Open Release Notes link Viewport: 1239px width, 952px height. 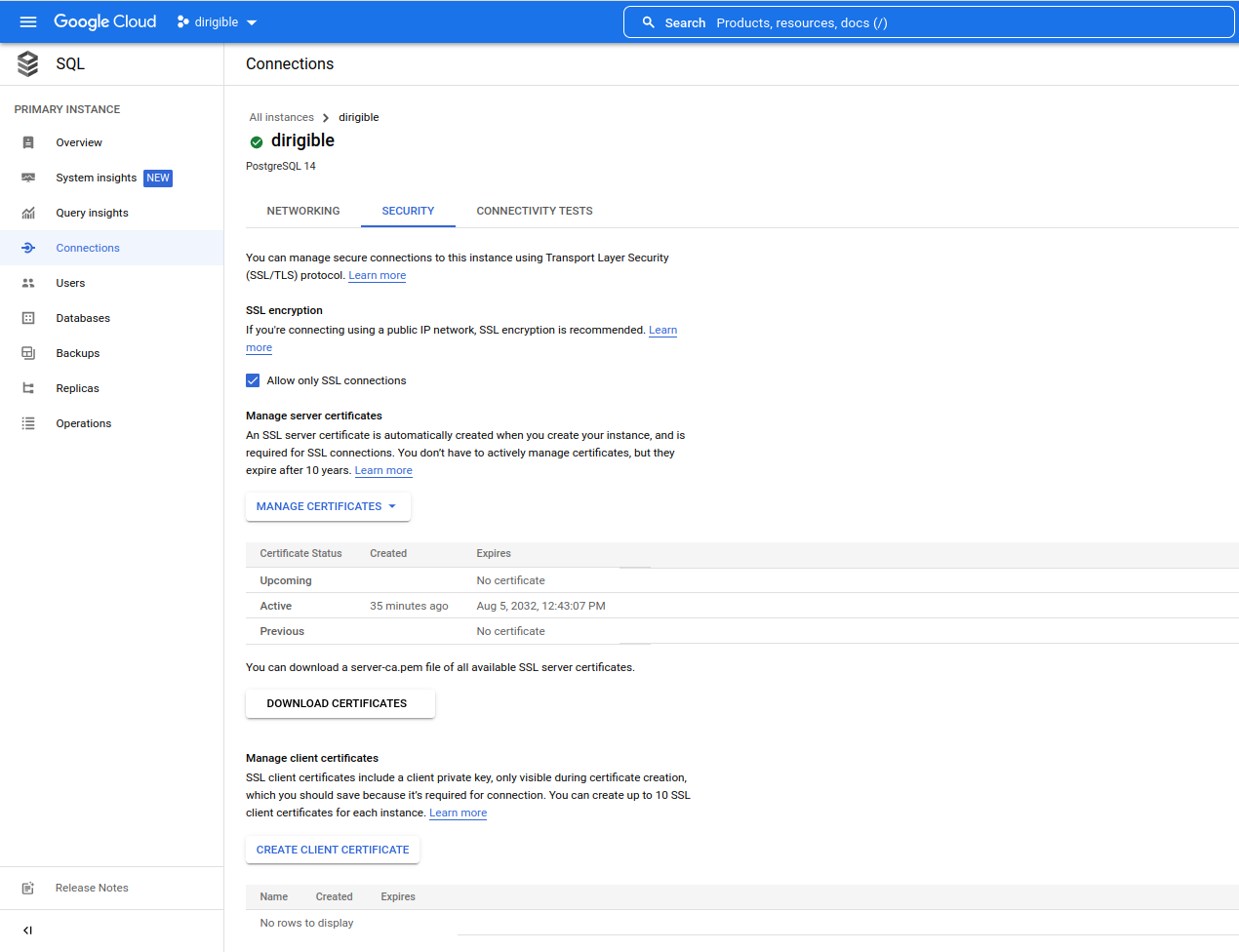92,888
